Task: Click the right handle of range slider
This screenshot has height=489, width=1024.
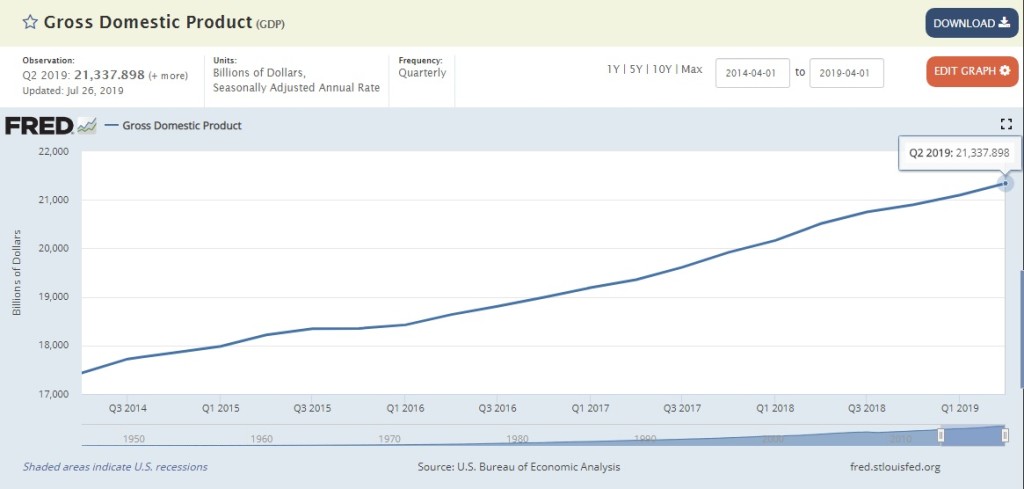Action: pyautogui.click(x=1004, y=434)
